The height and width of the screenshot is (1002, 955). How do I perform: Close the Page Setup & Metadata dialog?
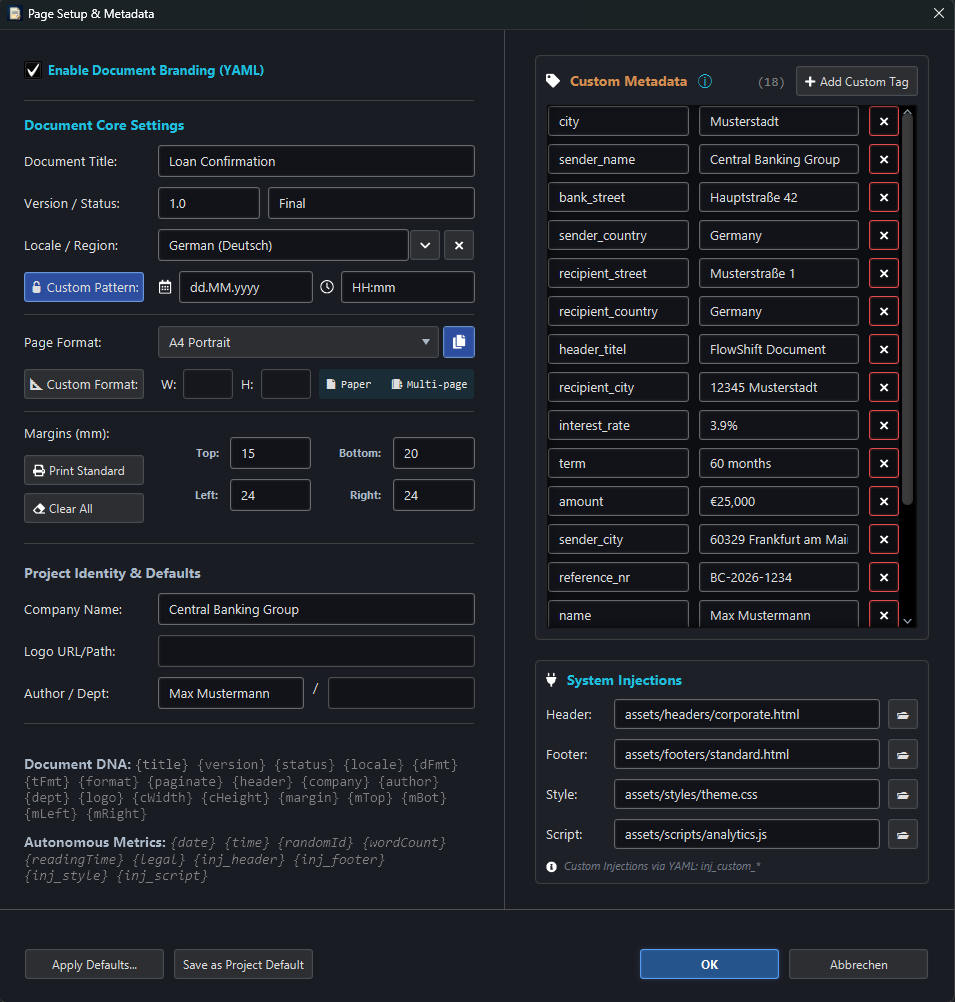pos(938,13)
